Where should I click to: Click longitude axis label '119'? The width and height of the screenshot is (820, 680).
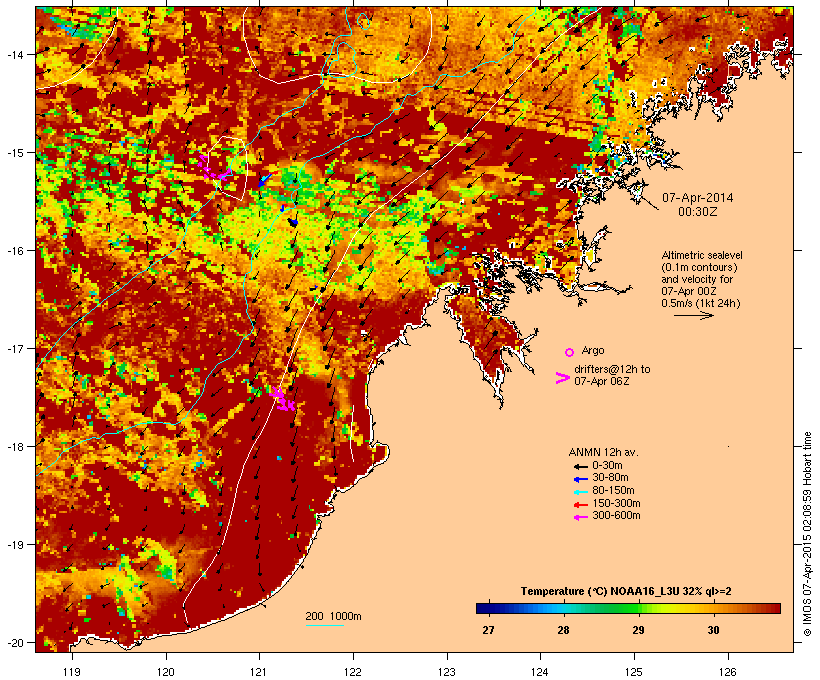coord(72,672)
